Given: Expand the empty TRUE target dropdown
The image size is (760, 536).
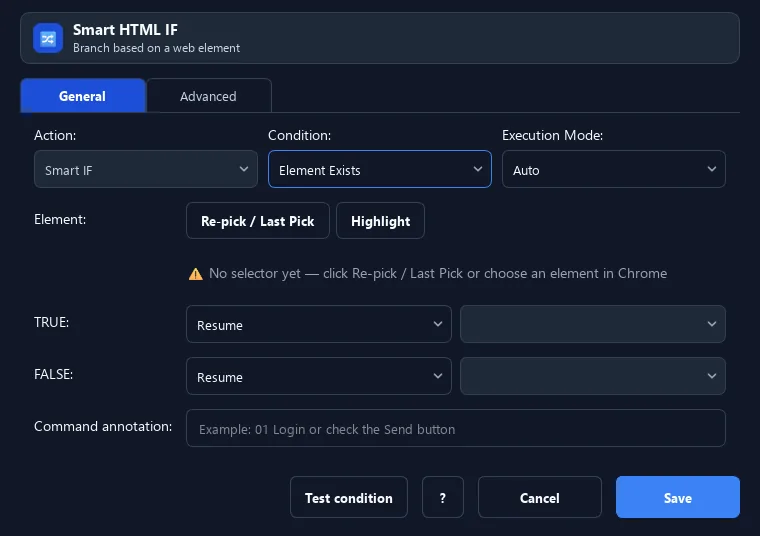Looking at the screenshot, I should (593, 324).
